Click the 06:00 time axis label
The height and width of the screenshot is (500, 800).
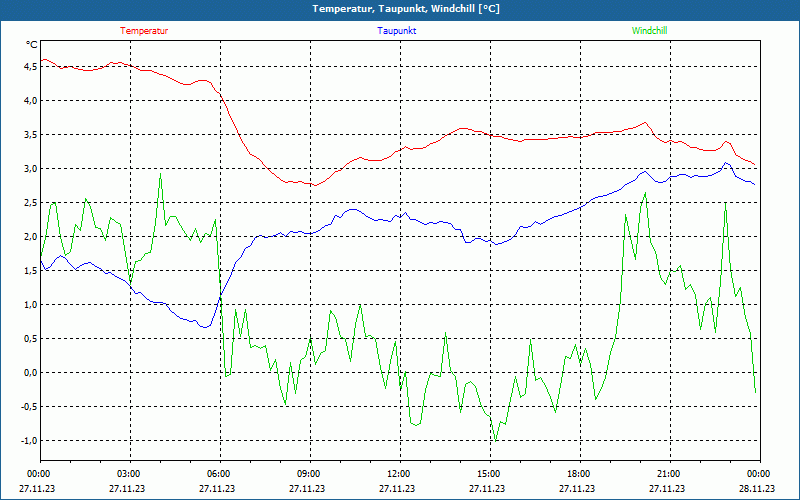point(220,474)
